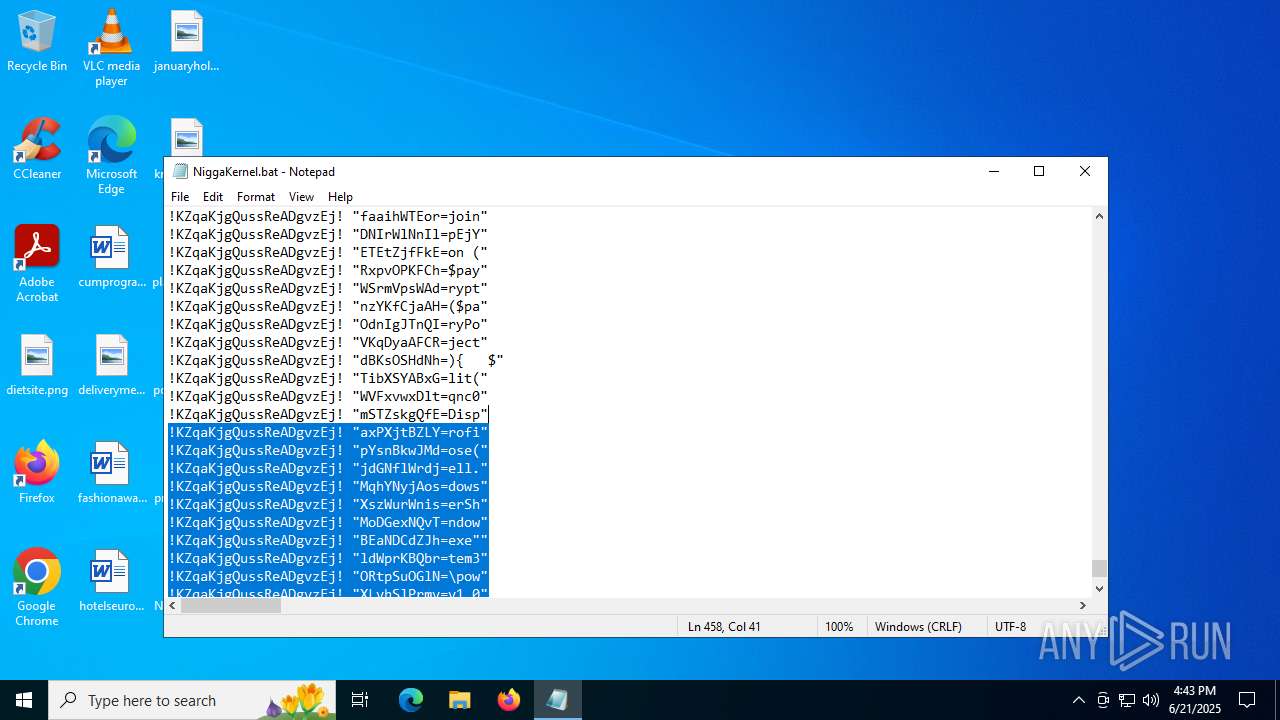Click line containing "TibXSYABxG=lit("
This screenshot has height=720, width=1280.
[328, 378]
